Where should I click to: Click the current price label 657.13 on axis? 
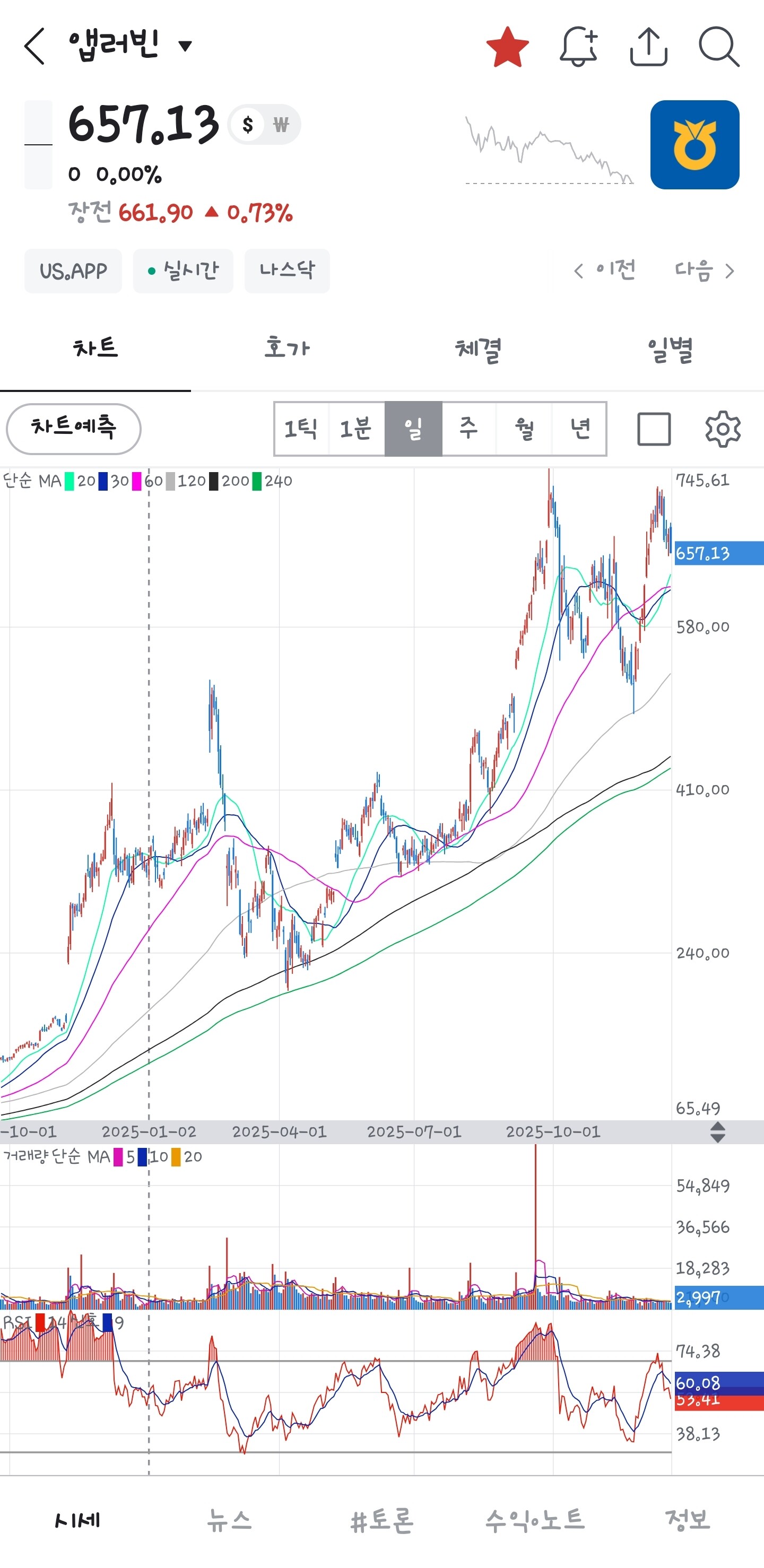pos(718,553)
